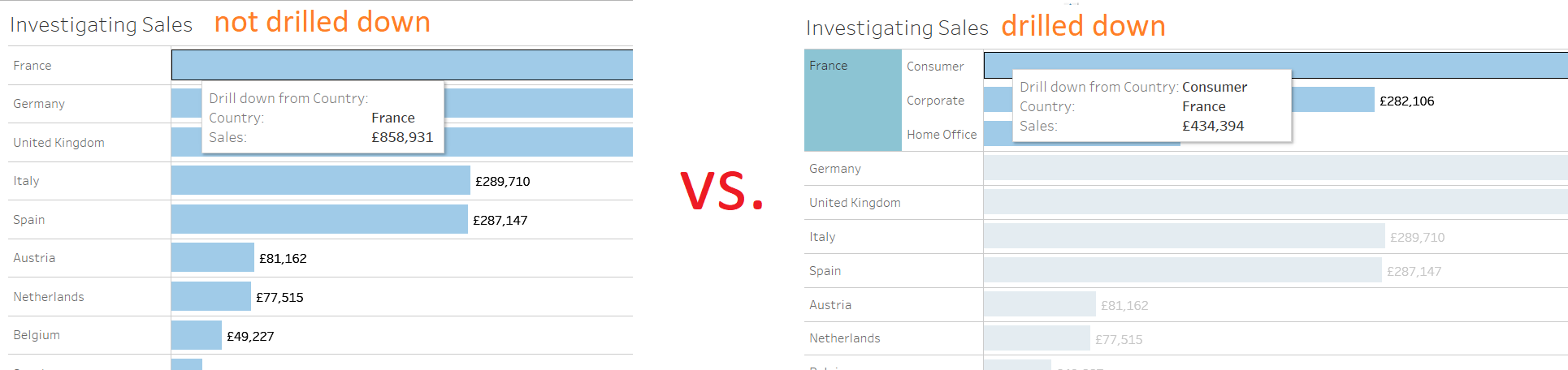Select the Home Office segment label
The image size is (1568, 370).
point(942,135)
